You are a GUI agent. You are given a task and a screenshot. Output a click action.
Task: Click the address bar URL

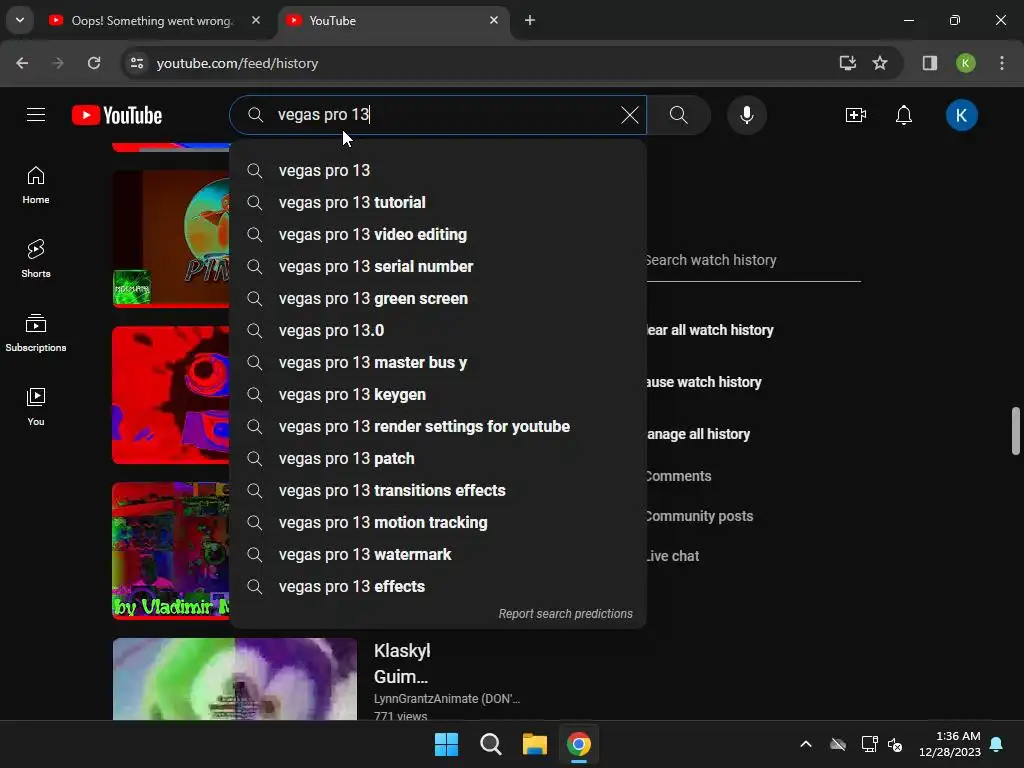[x=237, y=63]
